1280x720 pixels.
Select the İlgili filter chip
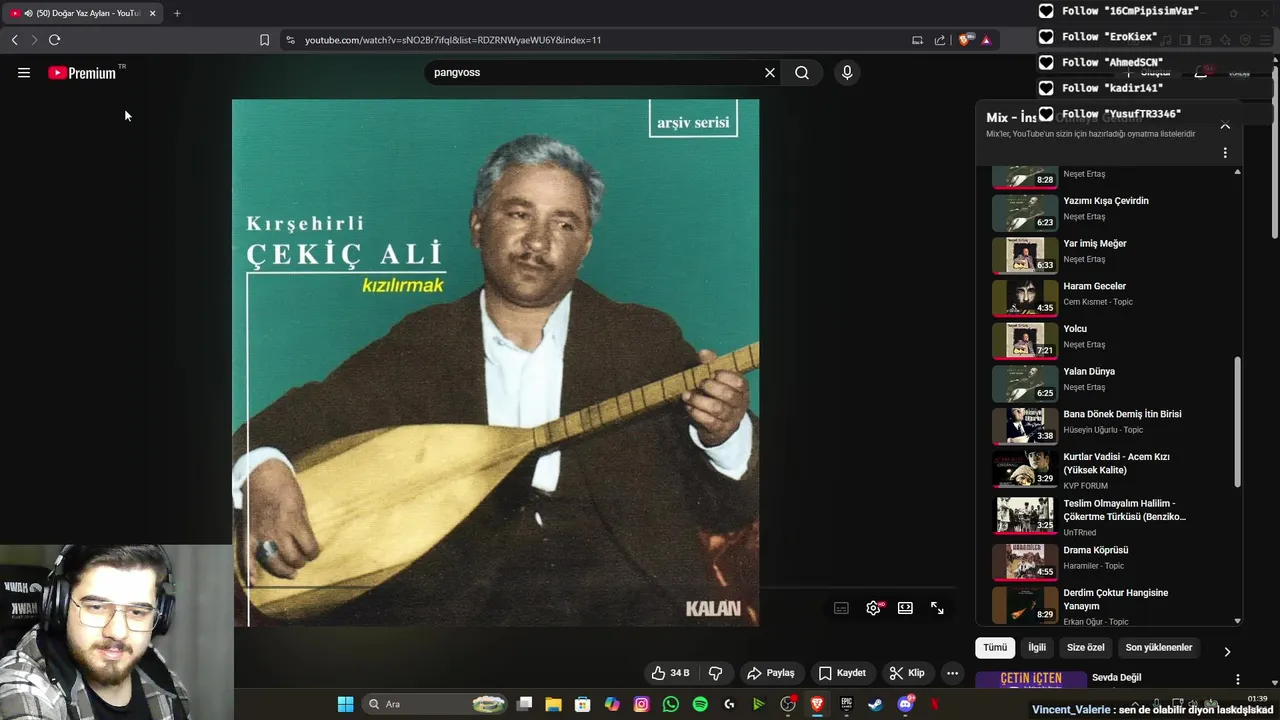coord(1037,648)
